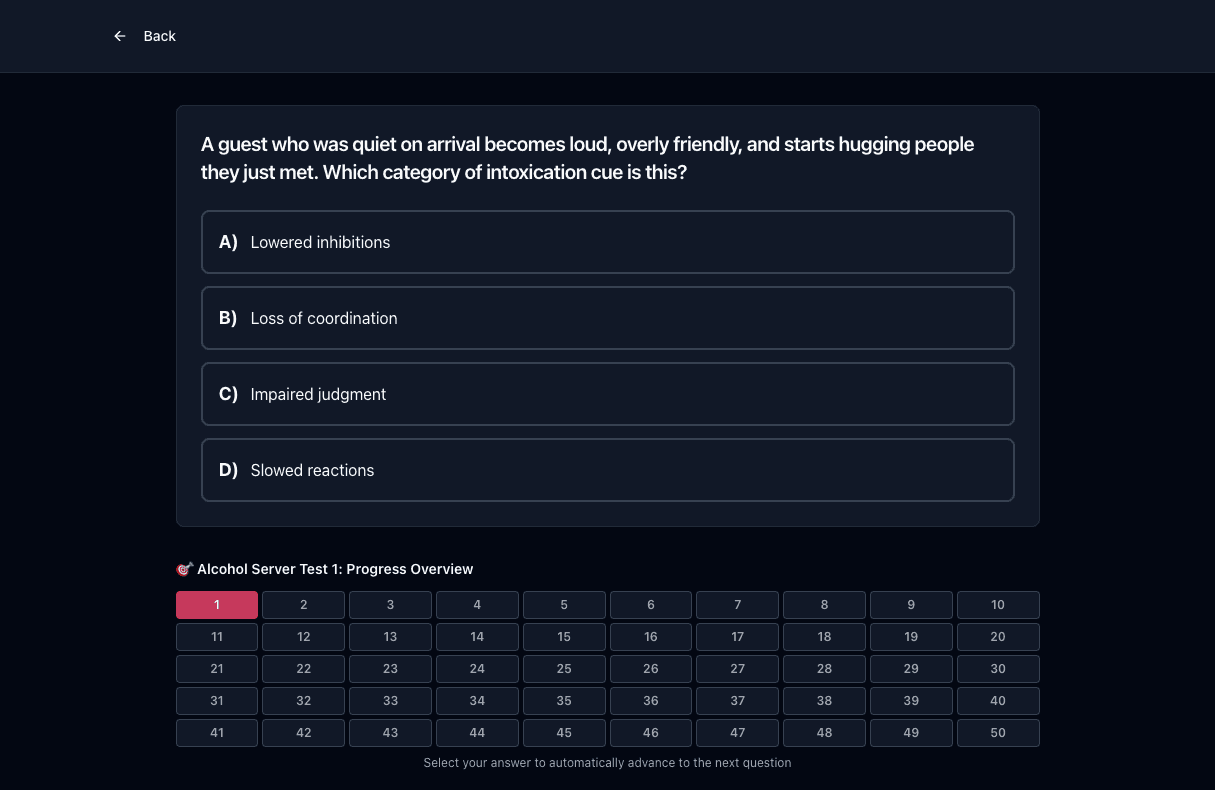
Task: Open question 7 in progress overview
Action: [x=737, y=605]
